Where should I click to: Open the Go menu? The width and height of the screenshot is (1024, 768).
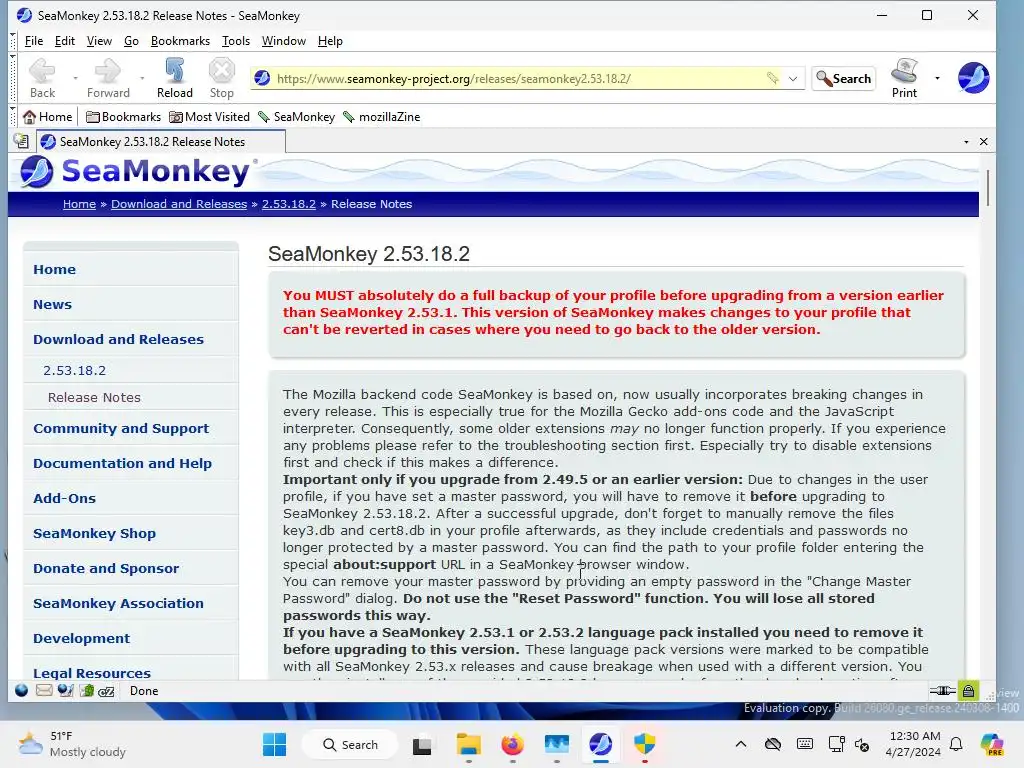(x=131, y=40)
